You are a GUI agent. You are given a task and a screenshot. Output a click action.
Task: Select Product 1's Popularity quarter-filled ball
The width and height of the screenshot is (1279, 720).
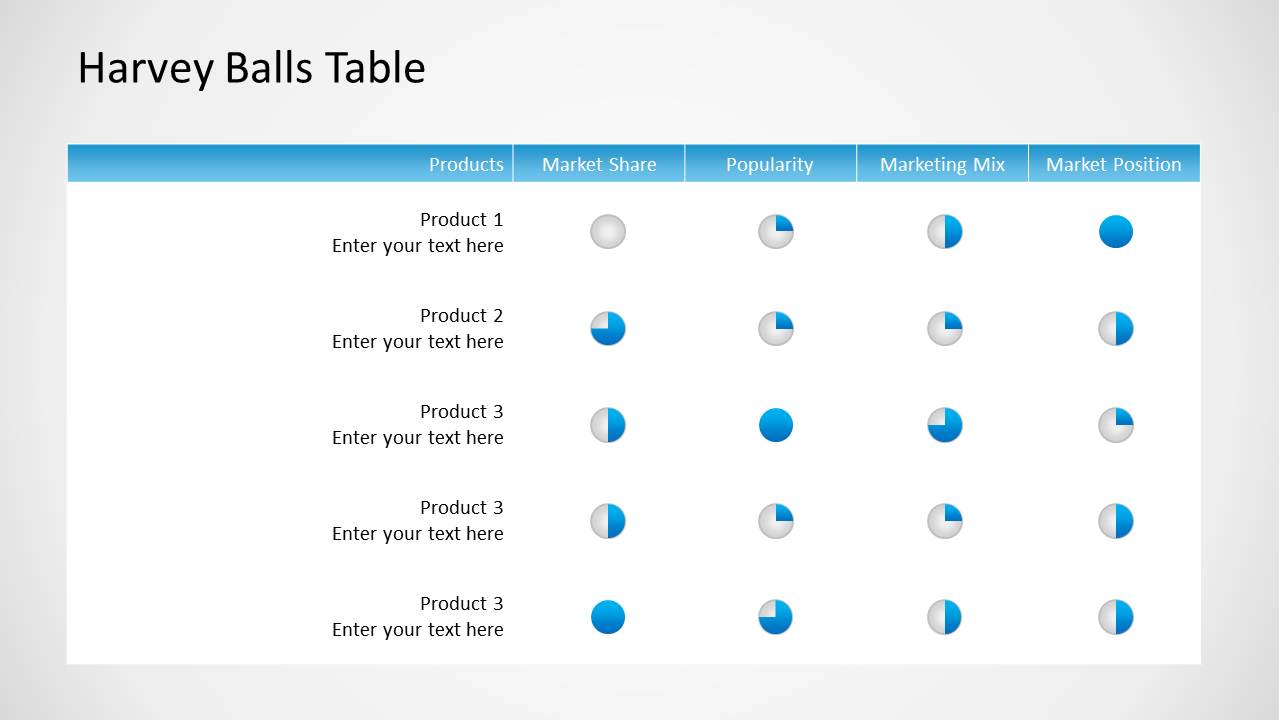(776, 232)
